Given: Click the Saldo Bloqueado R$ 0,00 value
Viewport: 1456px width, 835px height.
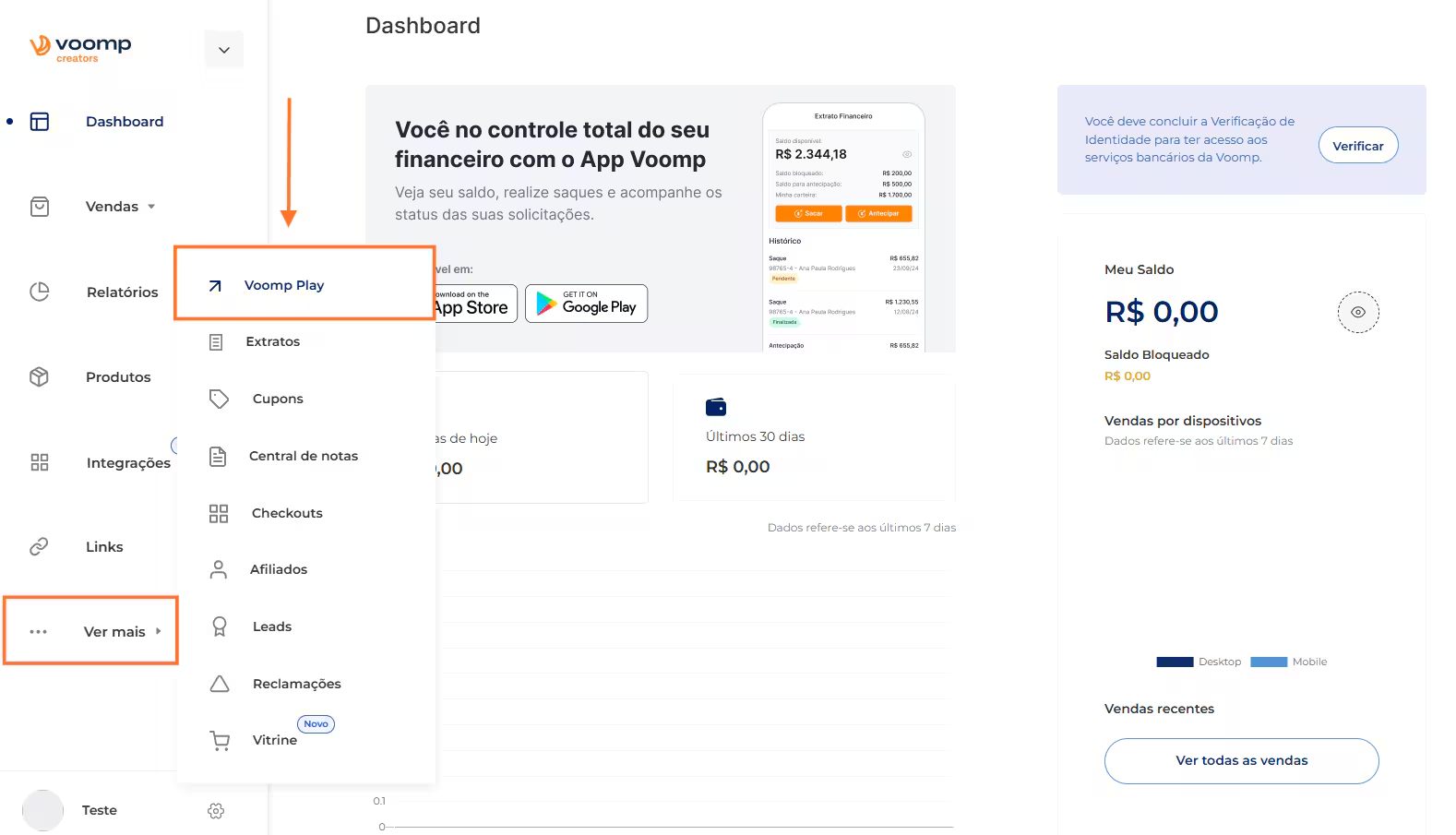Looking at the screenshot, I should [x=1128, y=376].
